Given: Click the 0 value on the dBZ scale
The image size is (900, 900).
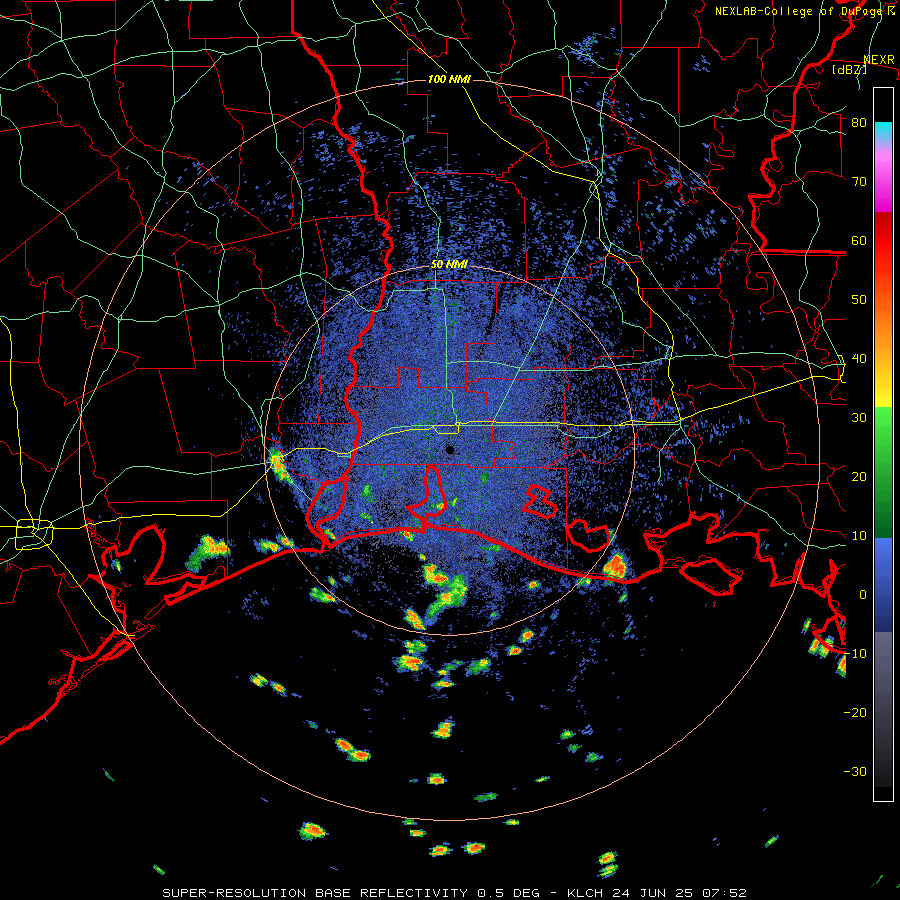Looking at the screenshot, I should 863,595.
